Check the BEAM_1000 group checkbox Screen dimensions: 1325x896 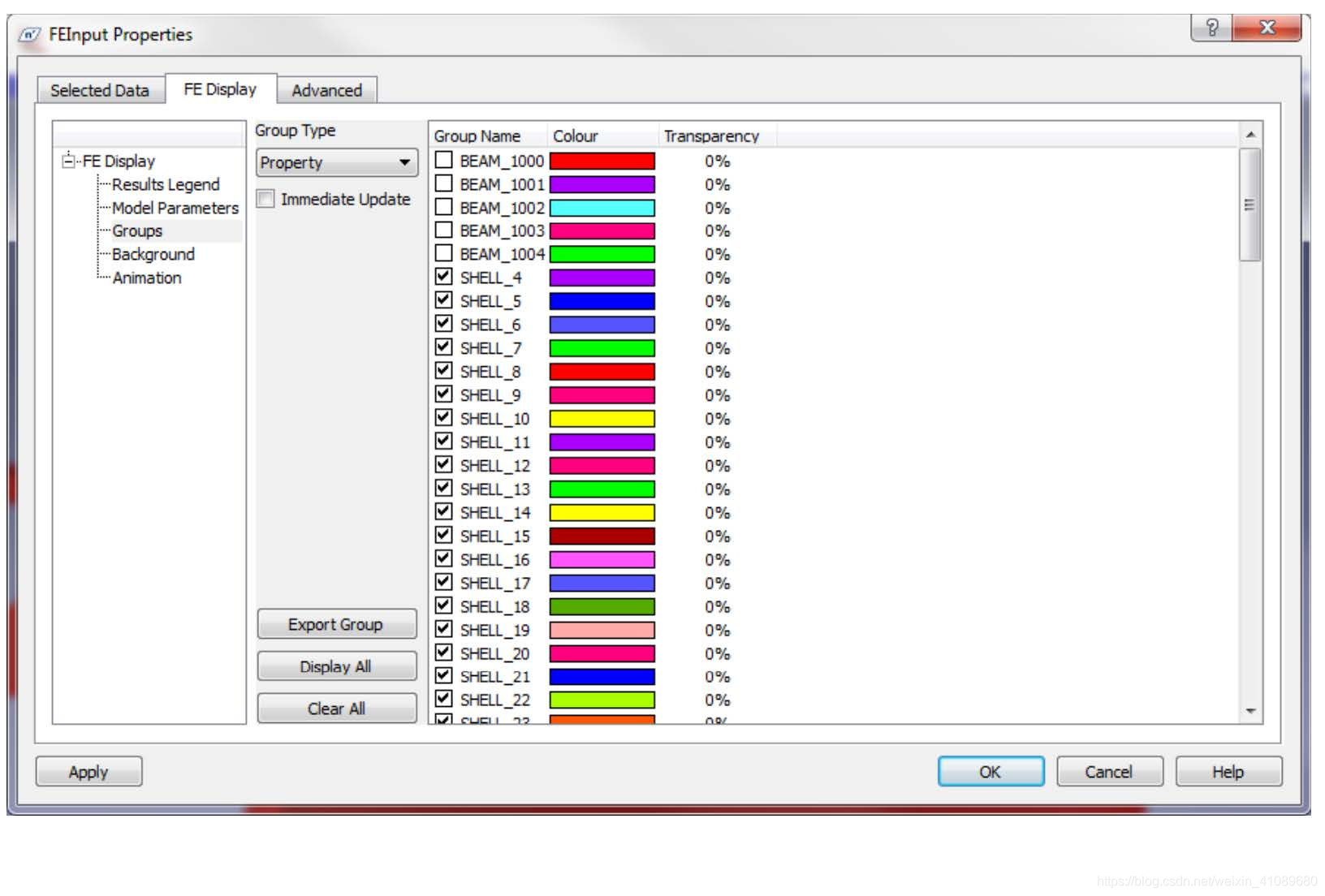click(443, 160)
